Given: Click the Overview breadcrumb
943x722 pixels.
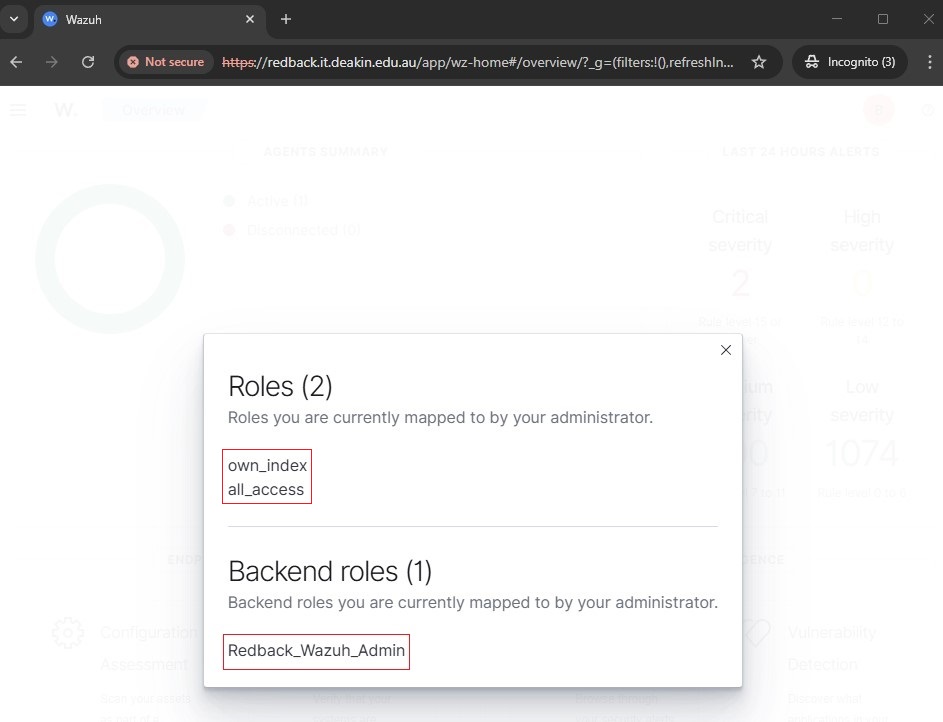Looking at the screenshot, I should click(x=153, y=110).
